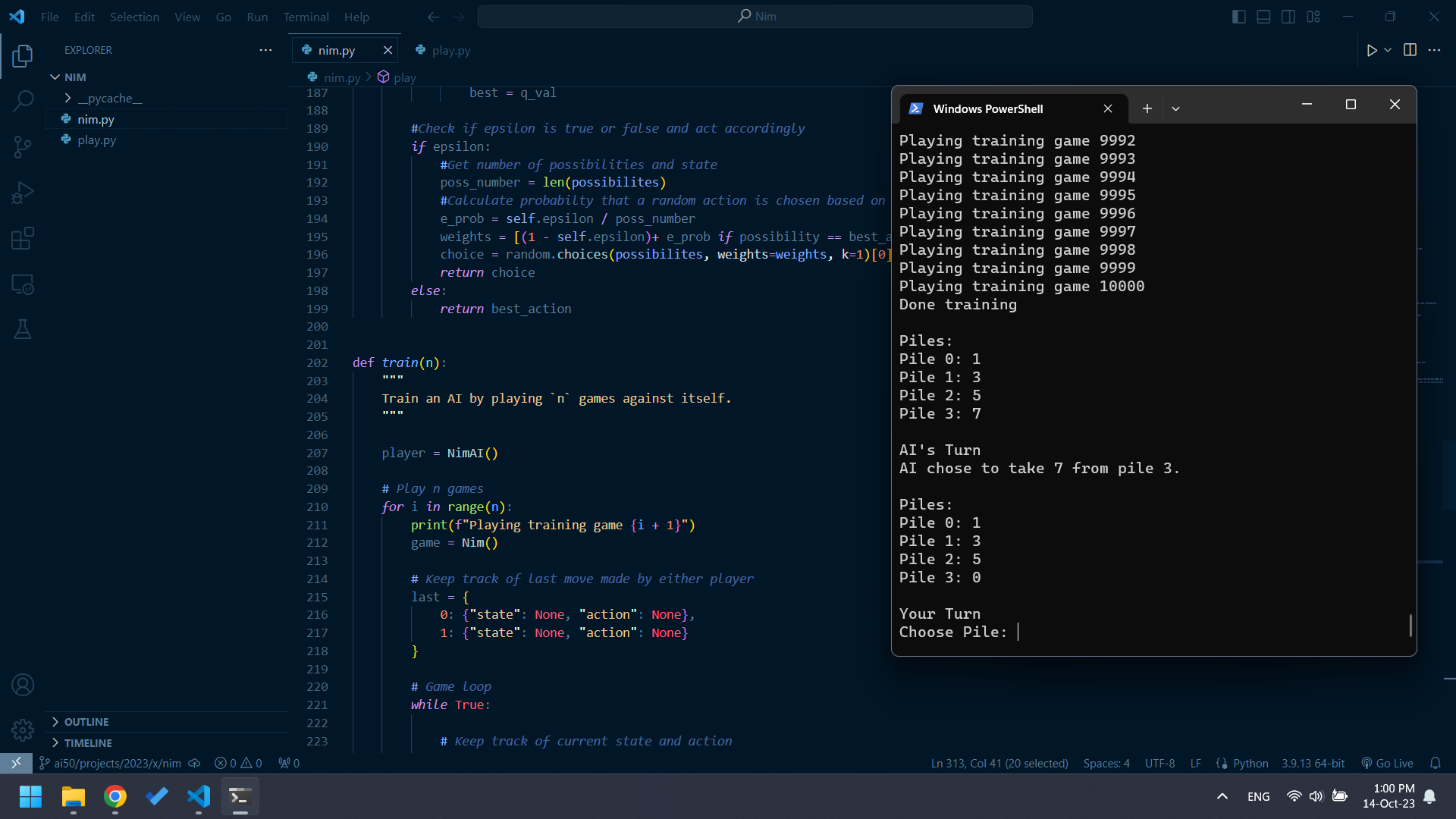Open PowerShell new tab dropdown arrow
This screenshot has height=819, width=1456.
point(1175,108)
